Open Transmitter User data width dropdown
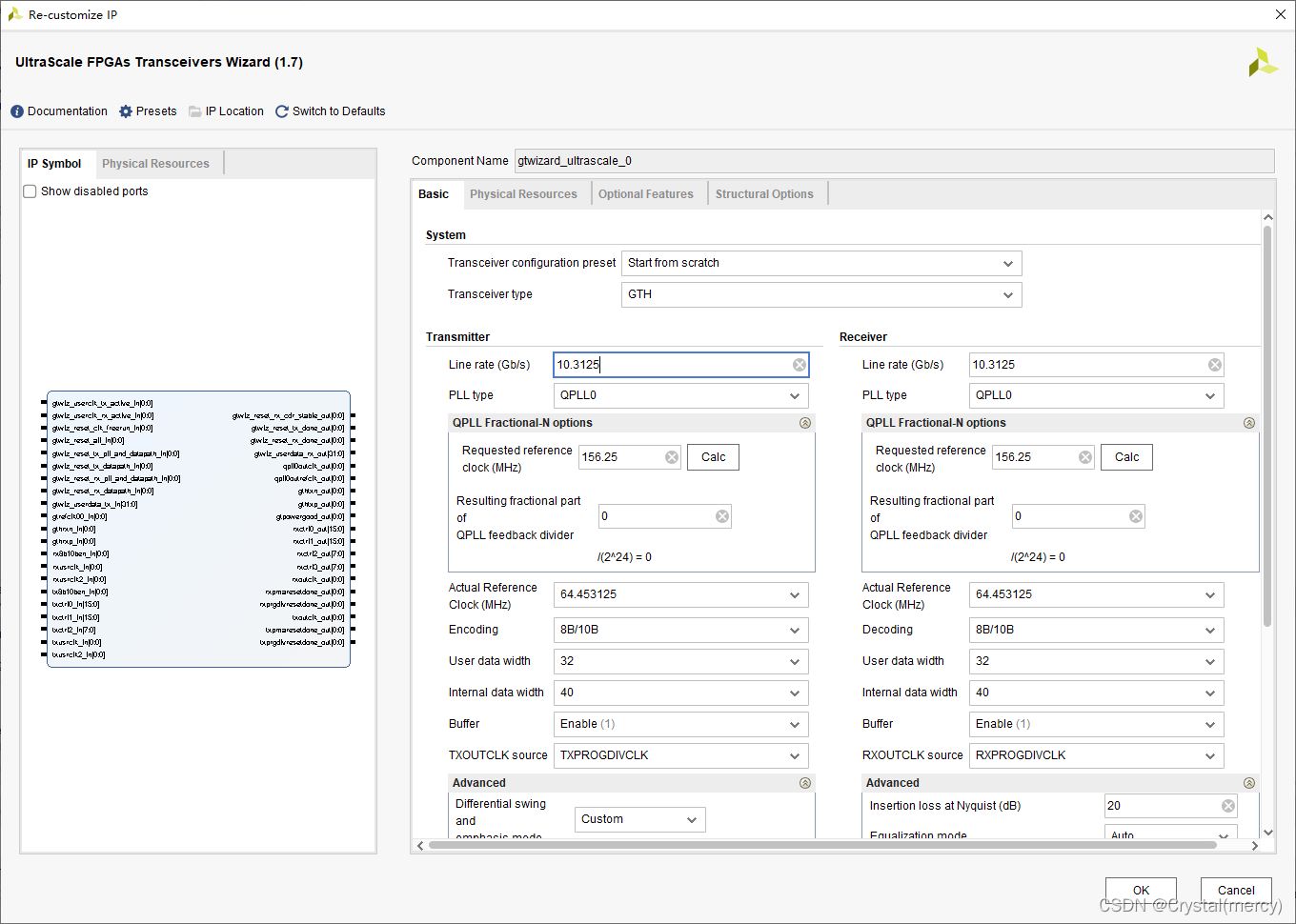Viewport: 1296px width, 924px height. pos(680,661)
